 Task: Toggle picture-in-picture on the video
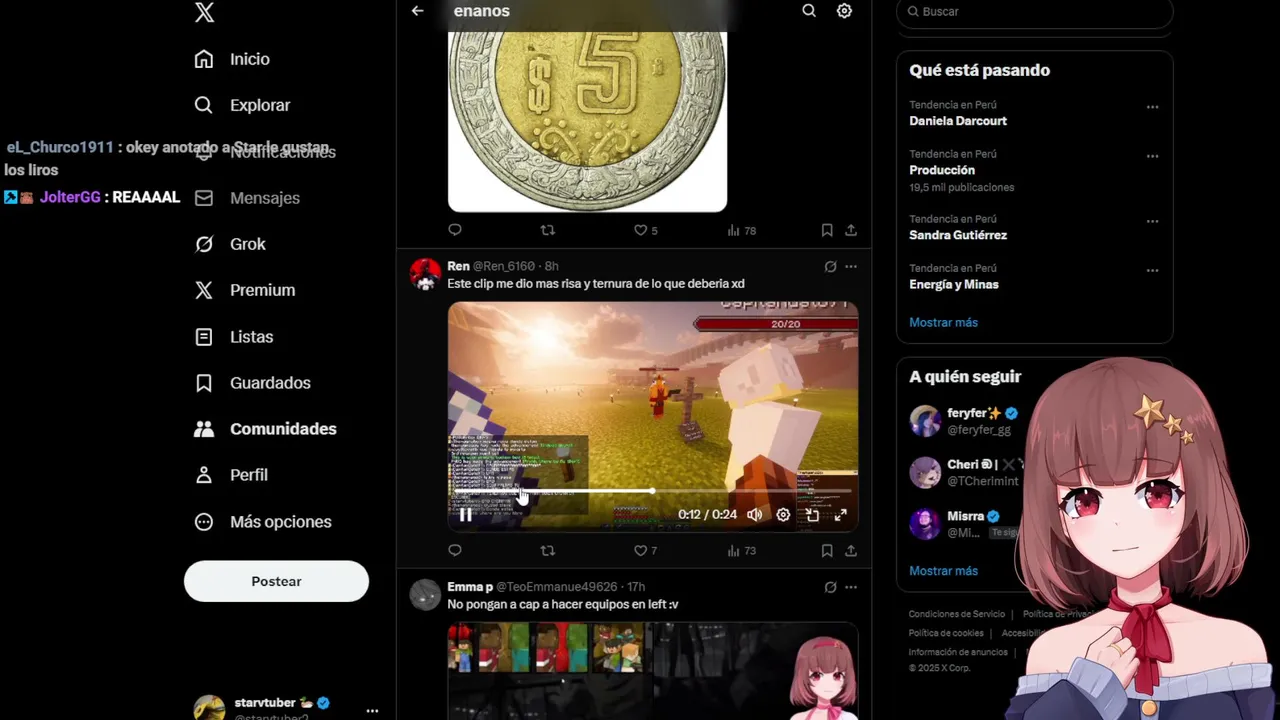[812, 515]
